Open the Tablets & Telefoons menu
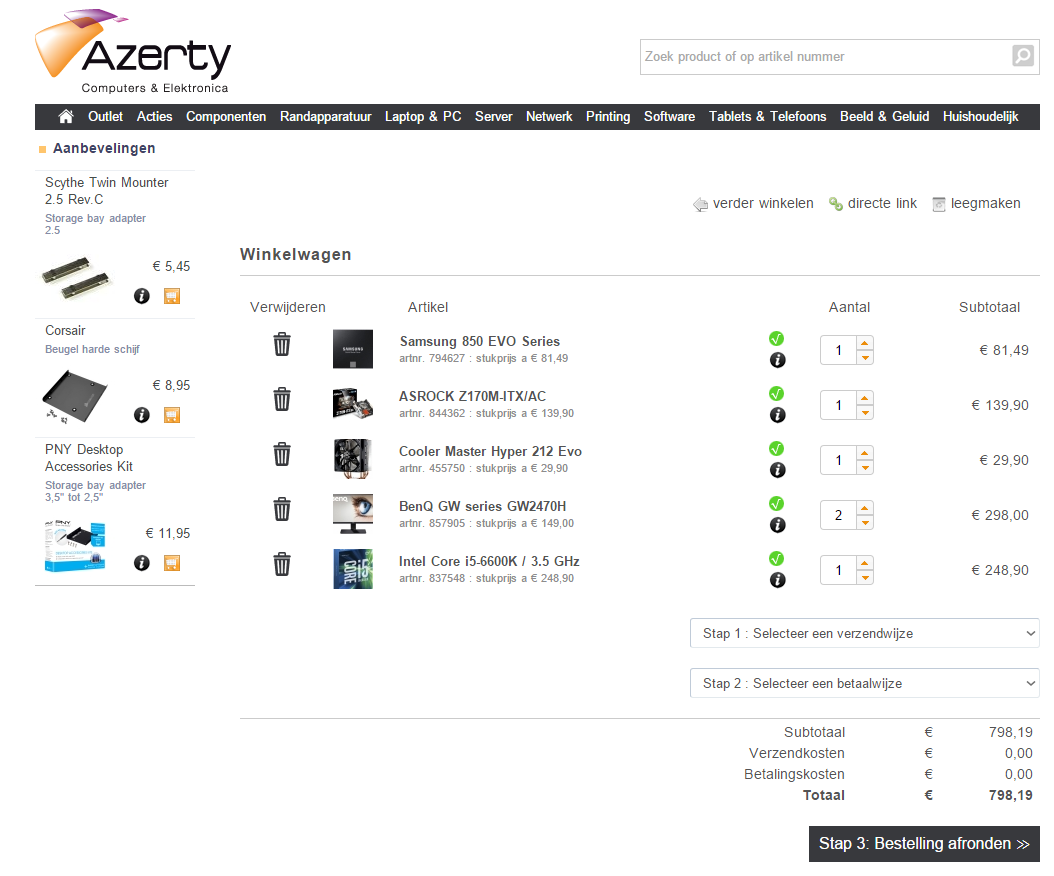Screen dimensions: 1054x876 coord(768,116)
